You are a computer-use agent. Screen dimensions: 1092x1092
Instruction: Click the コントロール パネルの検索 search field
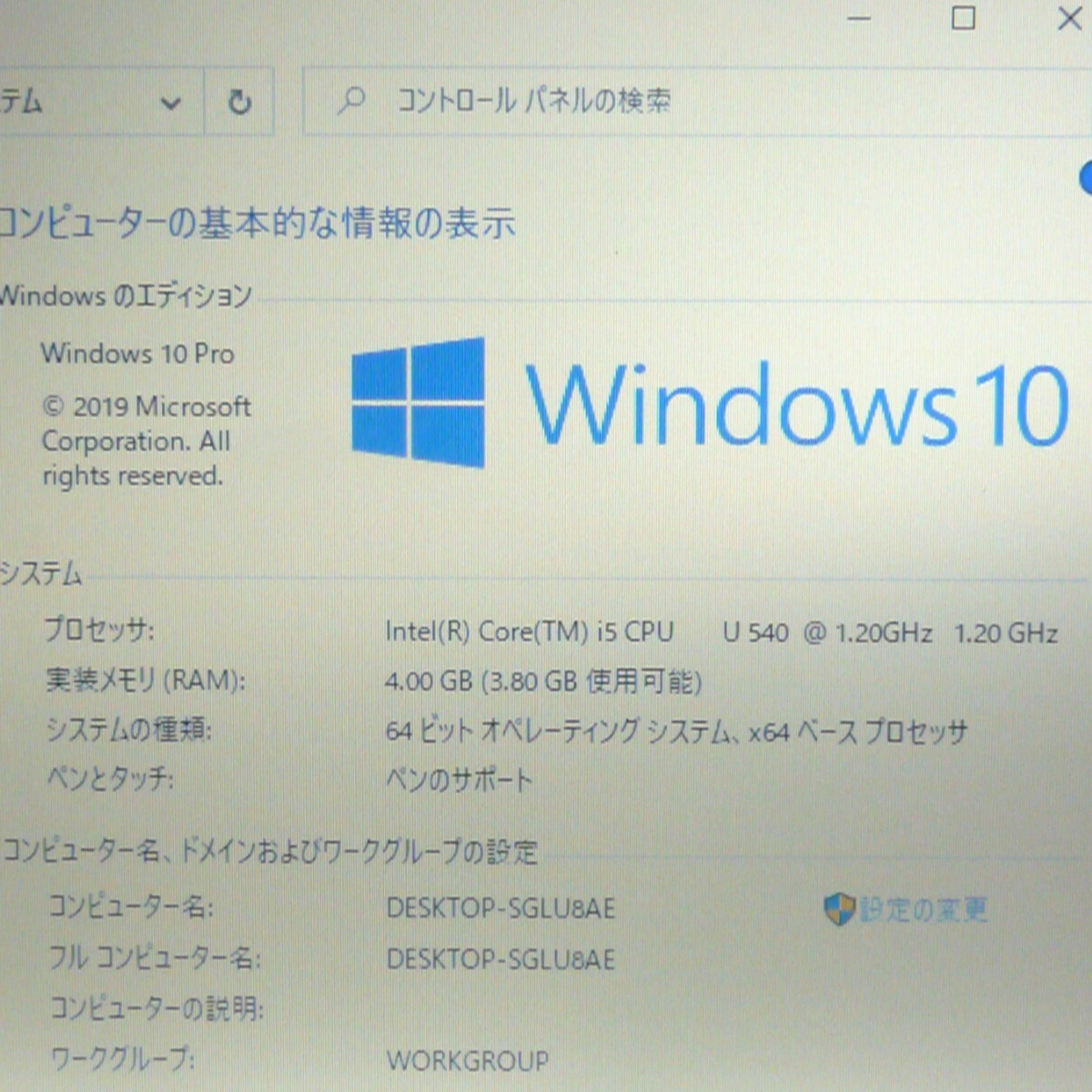pyautogui.click(x=696, y=101)
